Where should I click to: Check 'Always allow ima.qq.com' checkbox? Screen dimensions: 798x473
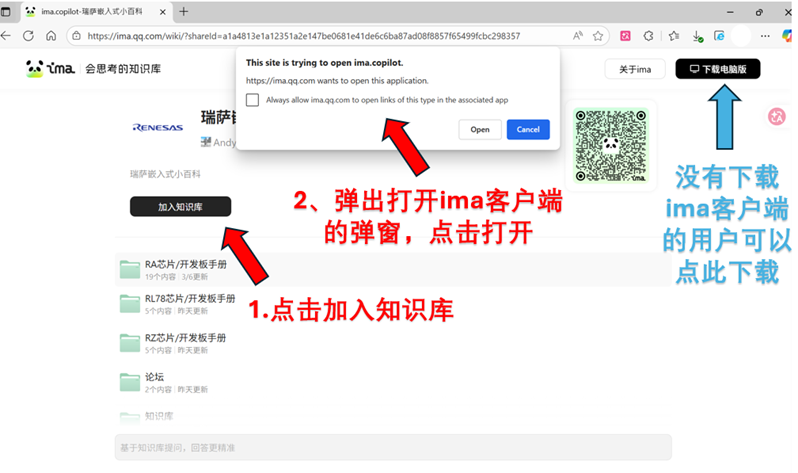[252, 100]
